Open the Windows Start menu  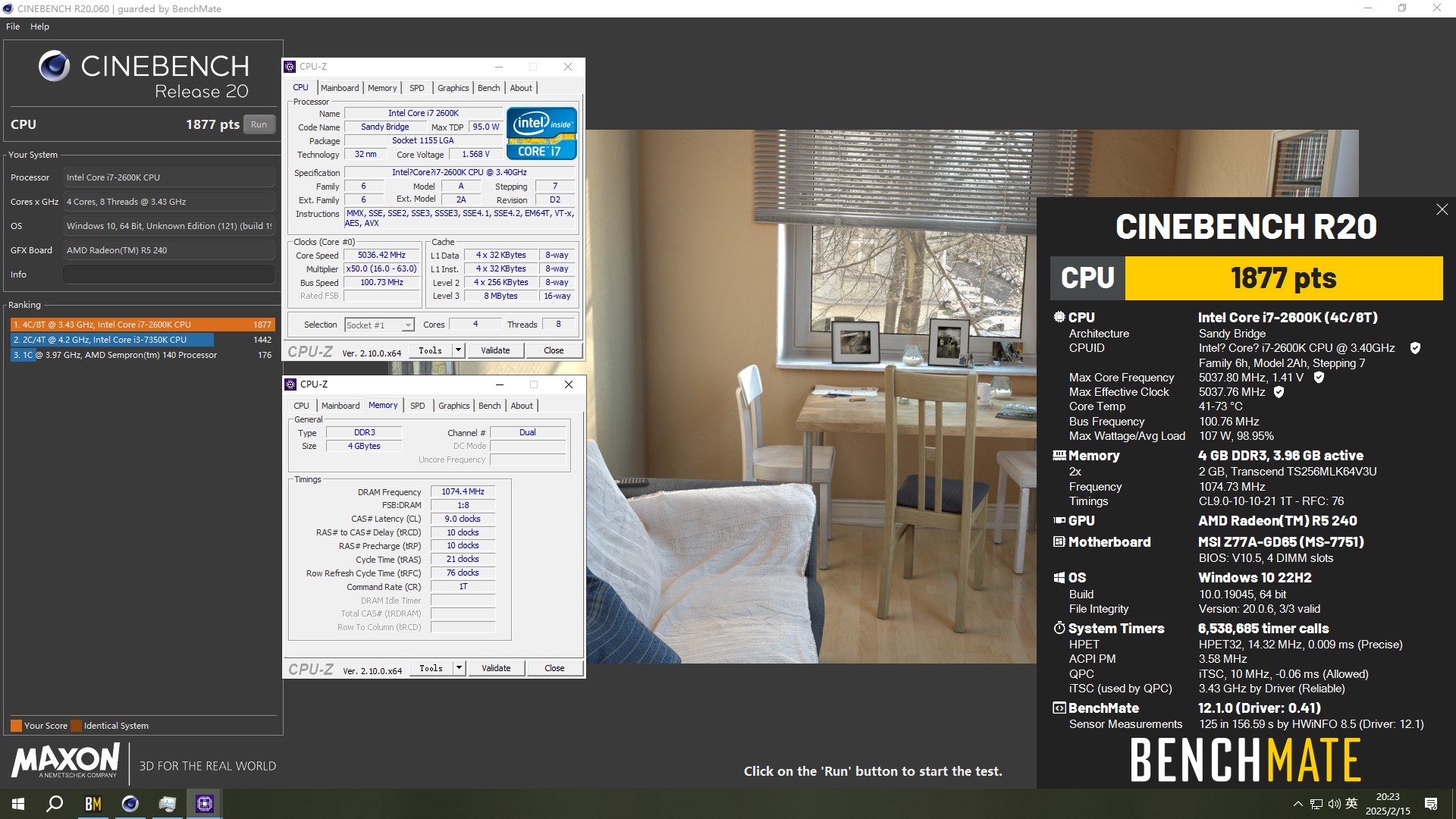pos(18,804)
